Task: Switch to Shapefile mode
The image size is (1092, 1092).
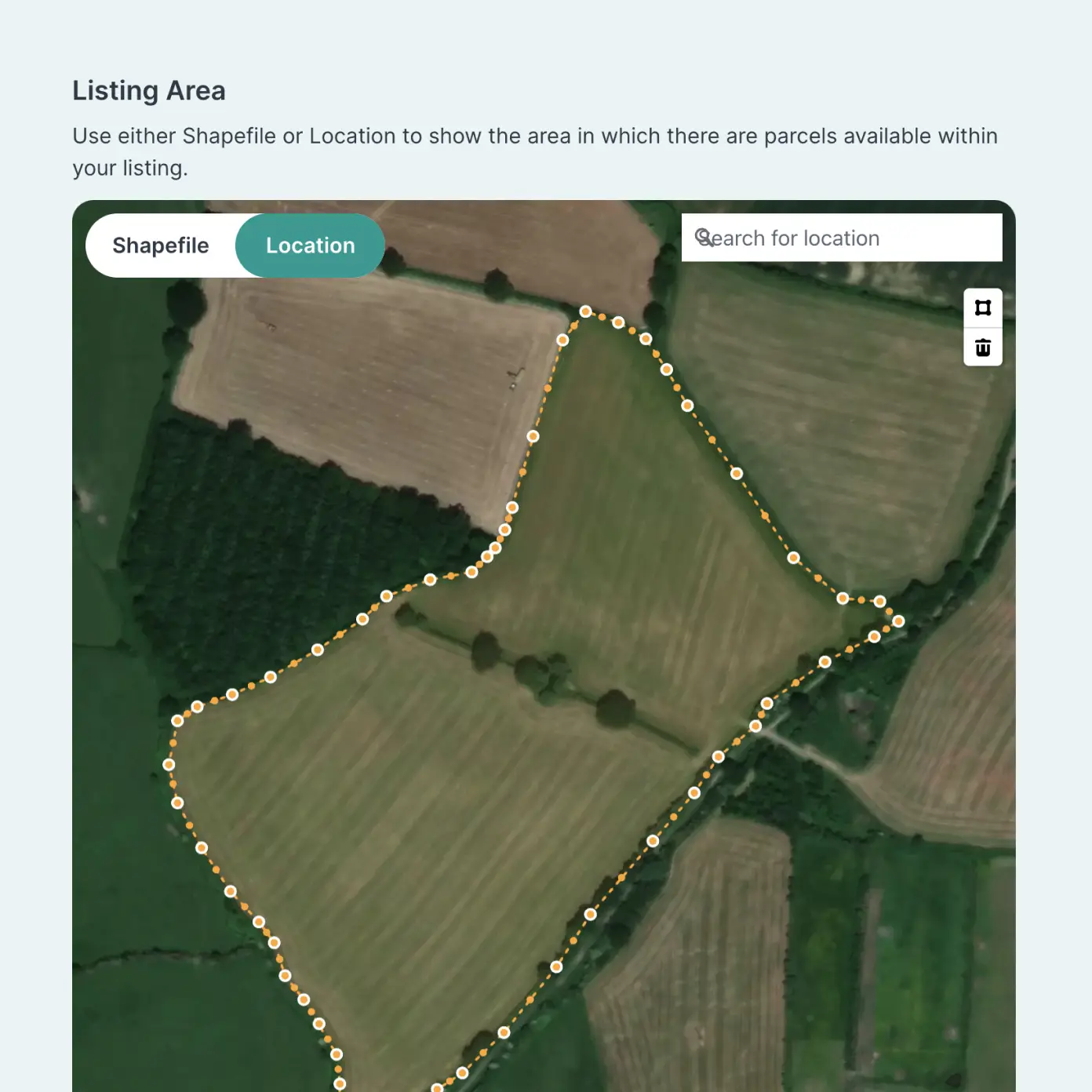Action: tap(161, 246)
